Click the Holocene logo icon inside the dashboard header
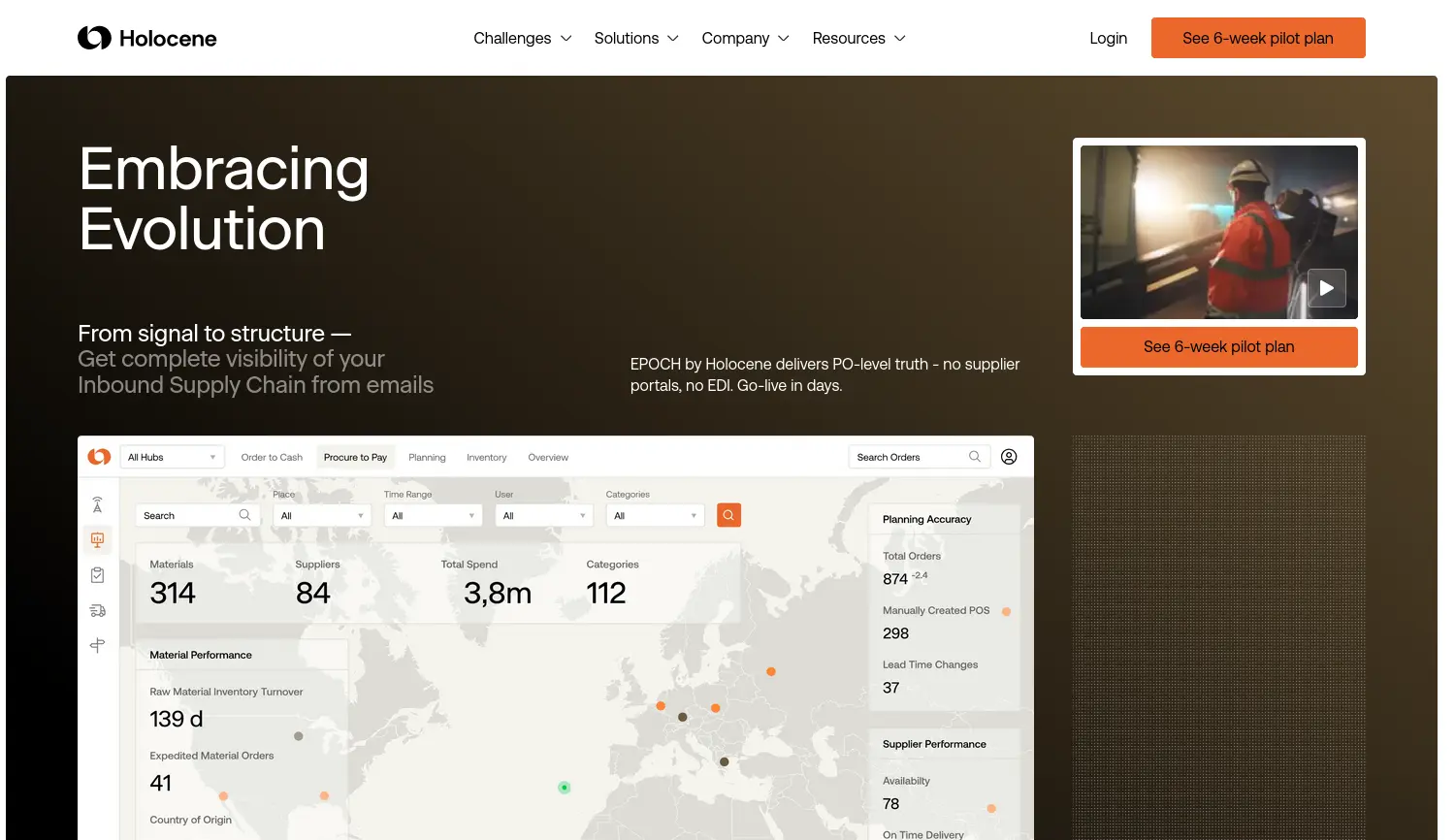The width and height of the screenshot is (1455, 840). point(98,456)
